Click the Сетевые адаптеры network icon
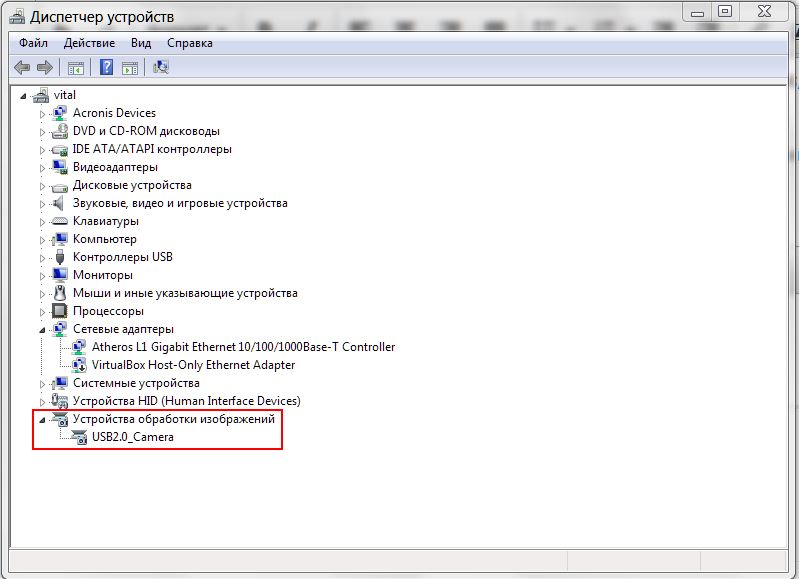Screen dimensions: 799x579 coord(60,329)
